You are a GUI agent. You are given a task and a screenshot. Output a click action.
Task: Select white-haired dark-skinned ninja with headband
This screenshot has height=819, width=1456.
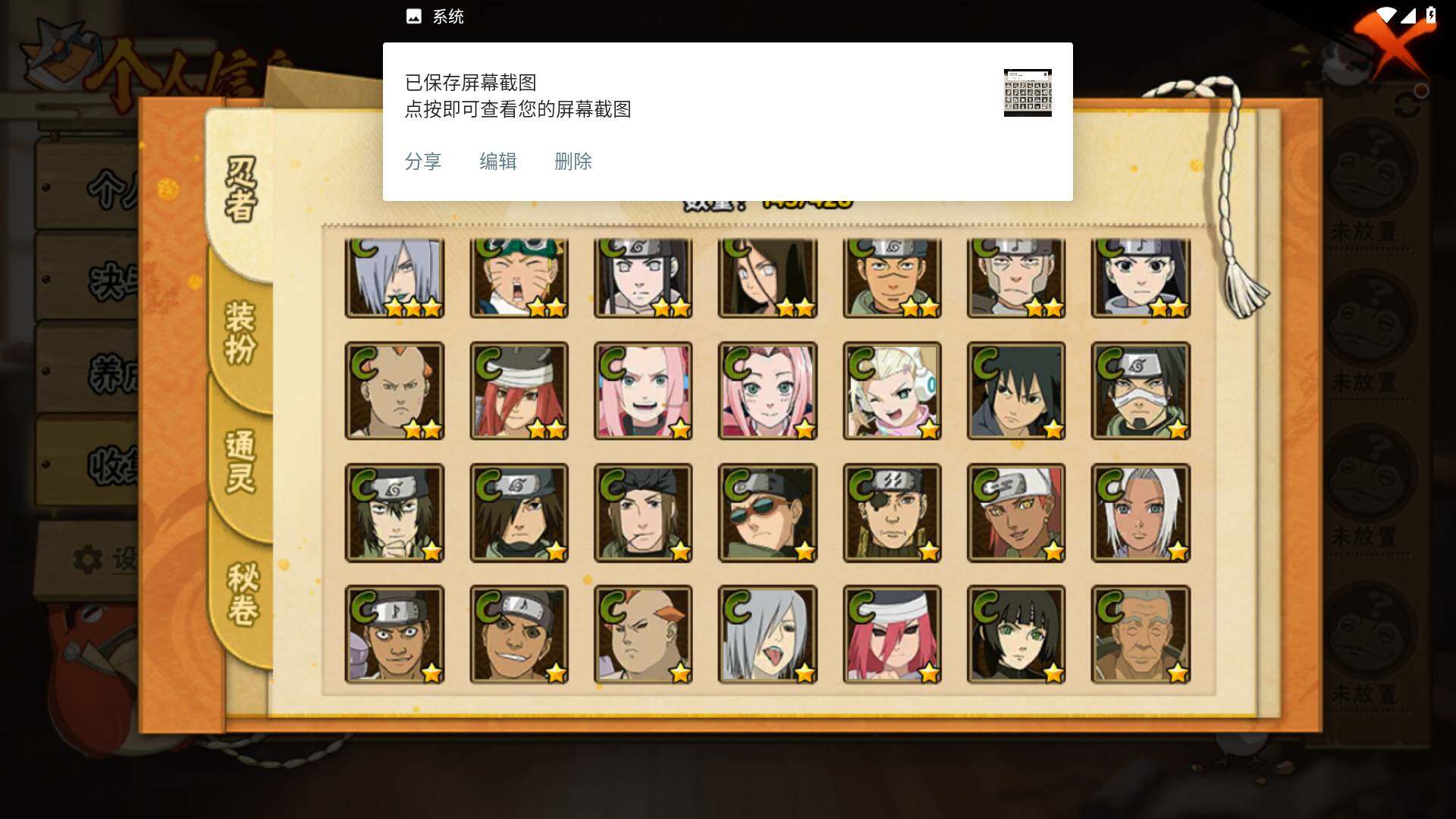tap(1016, 513)
